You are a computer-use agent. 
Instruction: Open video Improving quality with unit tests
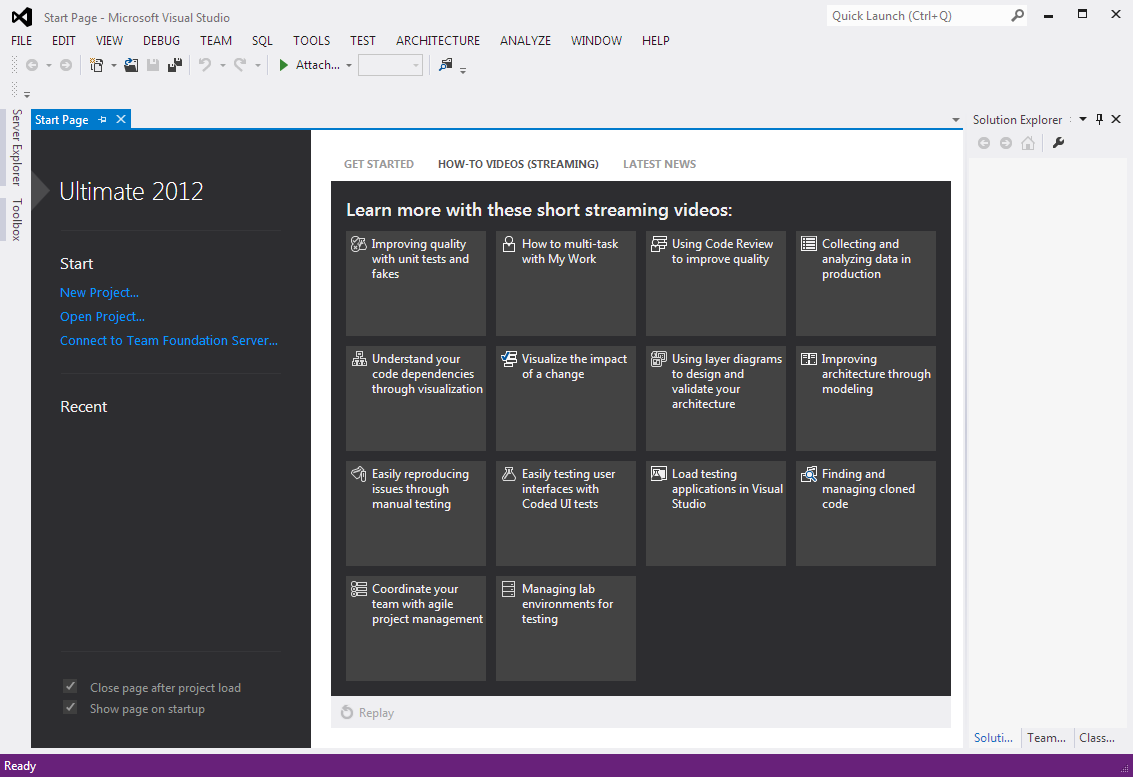[415, 283]
